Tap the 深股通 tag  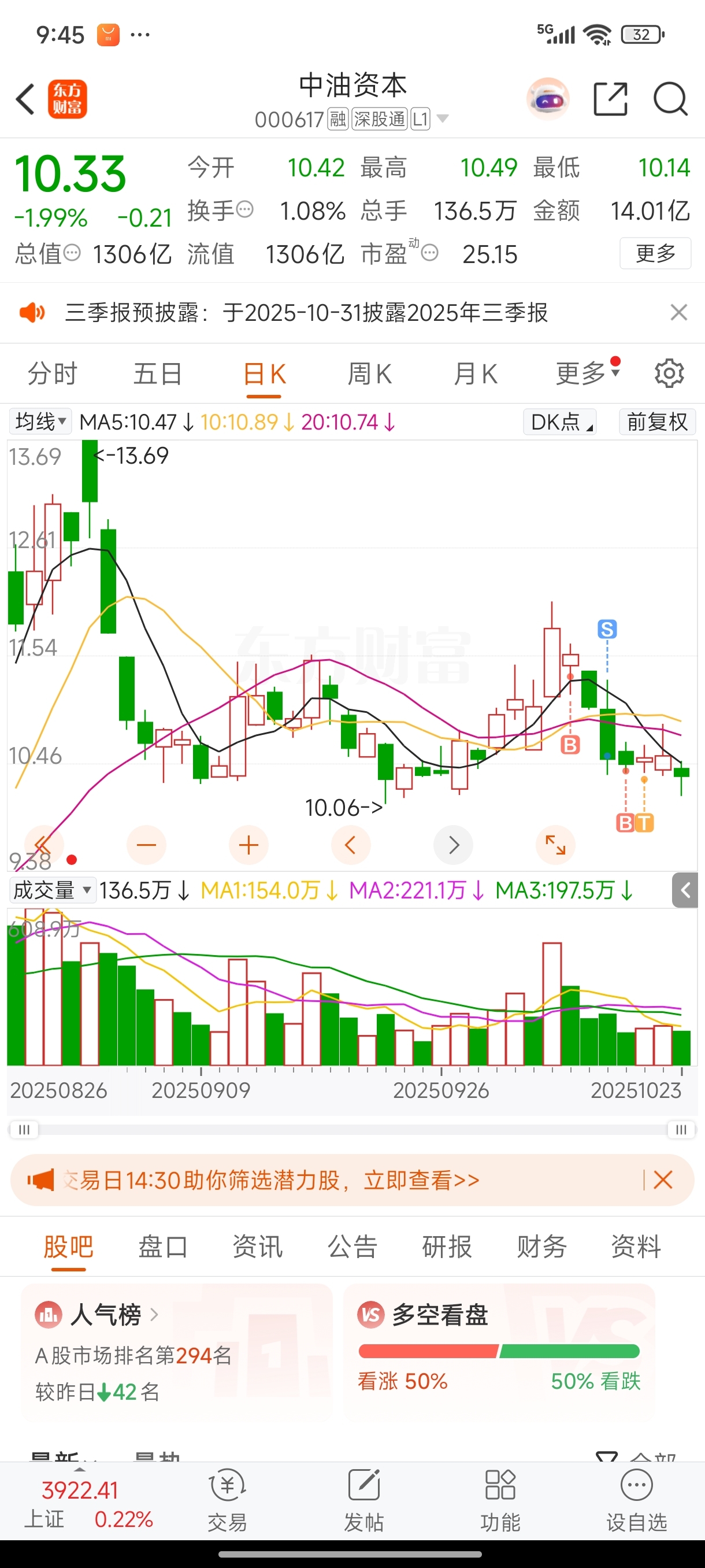pyautogui.click(x=380, y=119)
